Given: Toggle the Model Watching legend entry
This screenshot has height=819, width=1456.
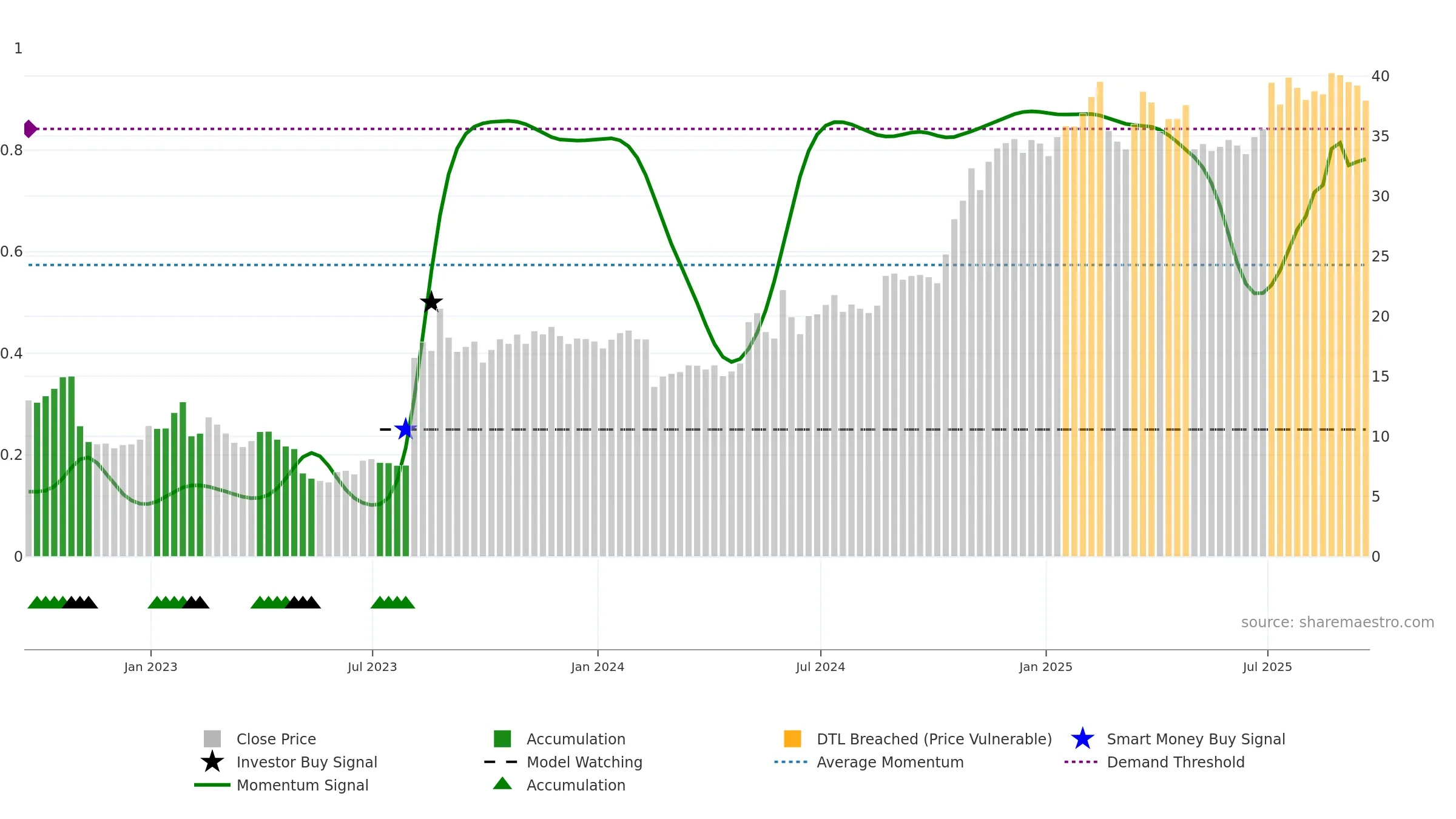Looking at the screenshot, I should pos(584,762).
